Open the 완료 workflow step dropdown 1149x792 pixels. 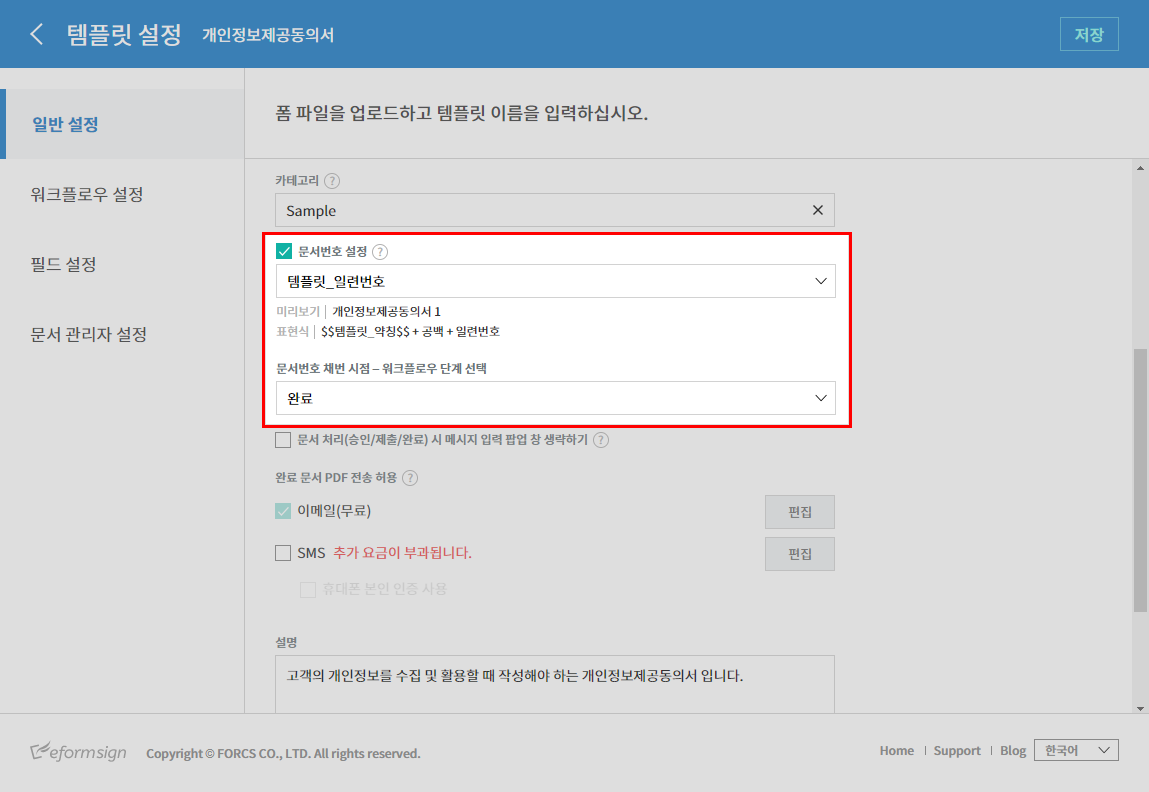555,398
